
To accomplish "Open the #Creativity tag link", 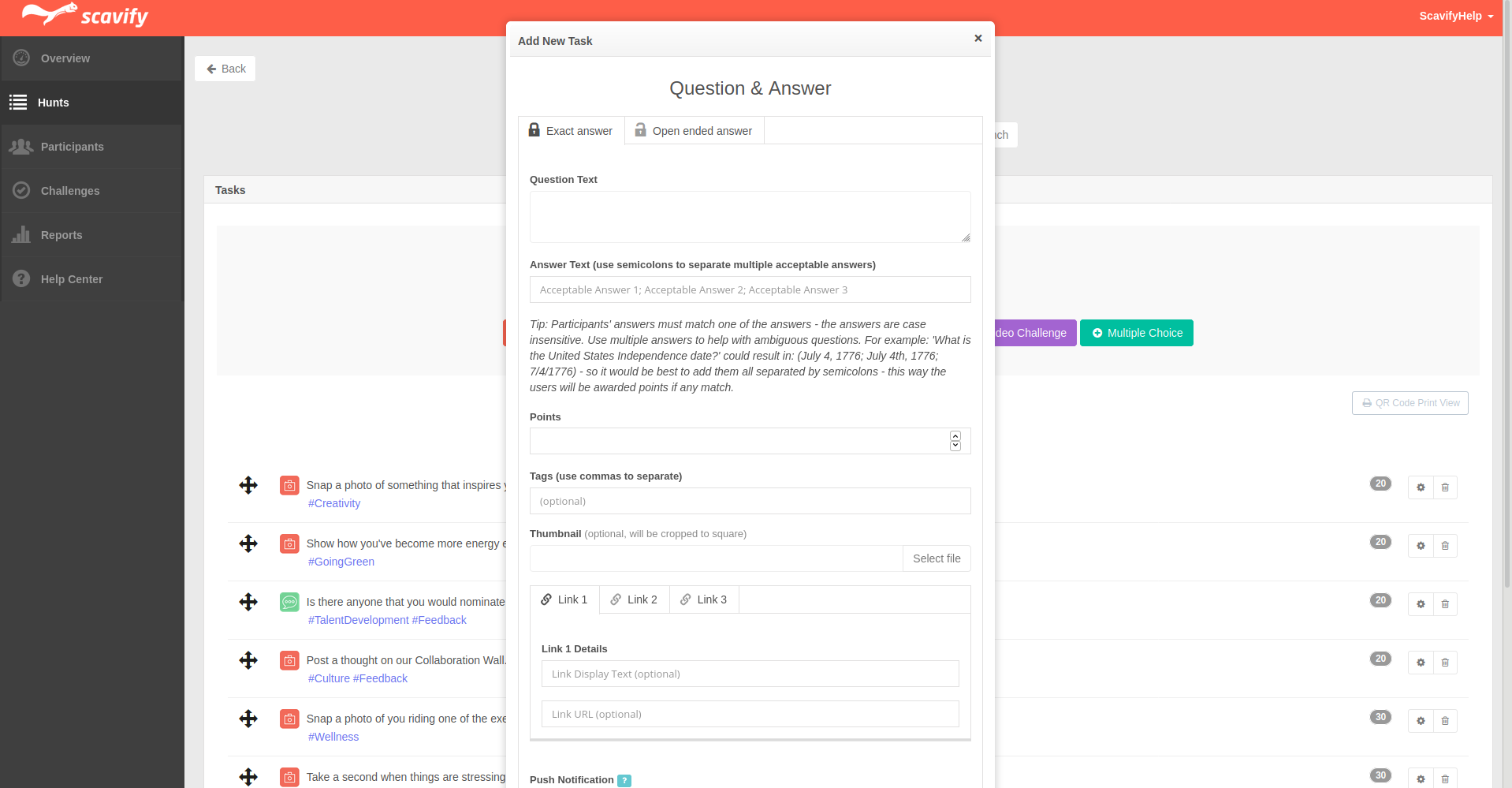I will pyautogui.click(x=334, y=503).
